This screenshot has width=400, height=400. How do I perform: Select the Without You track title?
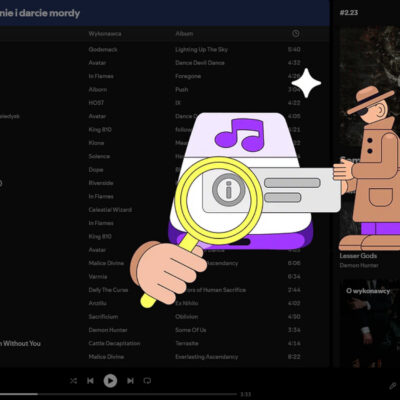20,343
